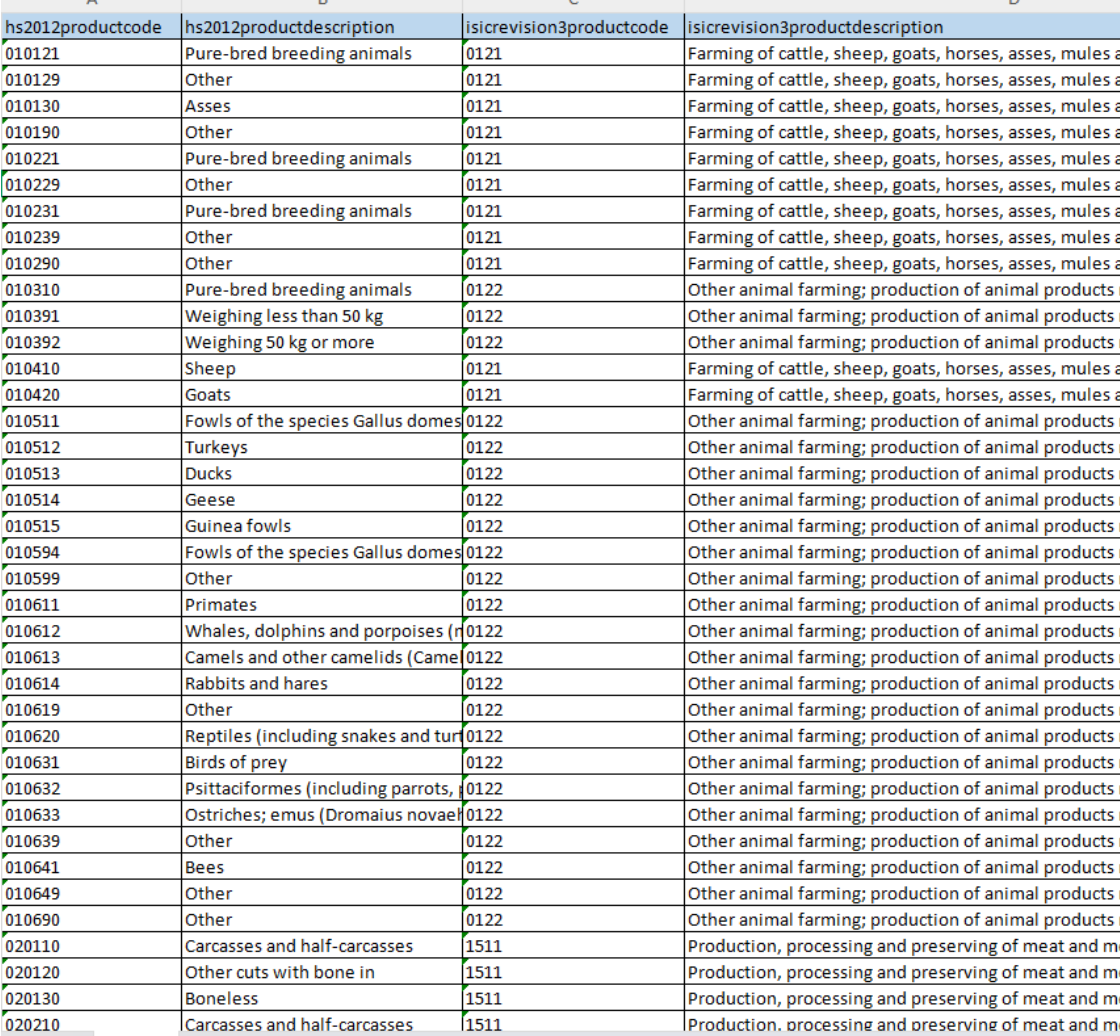
Task: Click cell with code 010190
Action: [91, 132]
